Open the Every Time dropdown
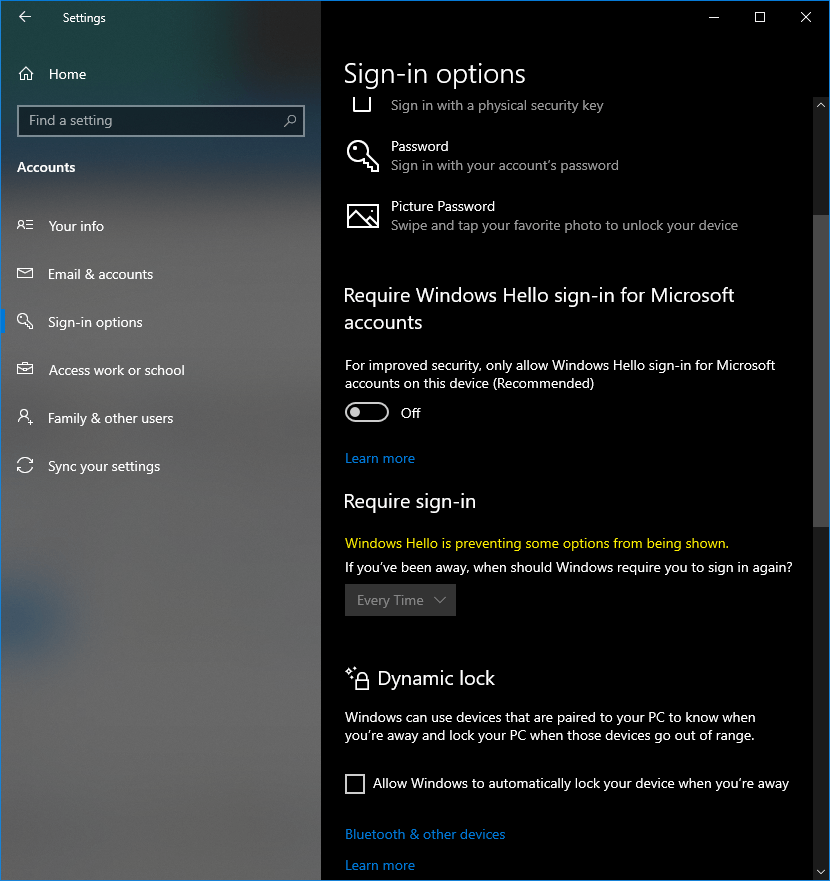Viewport: 830px width, 881px height. click(400, 600)
